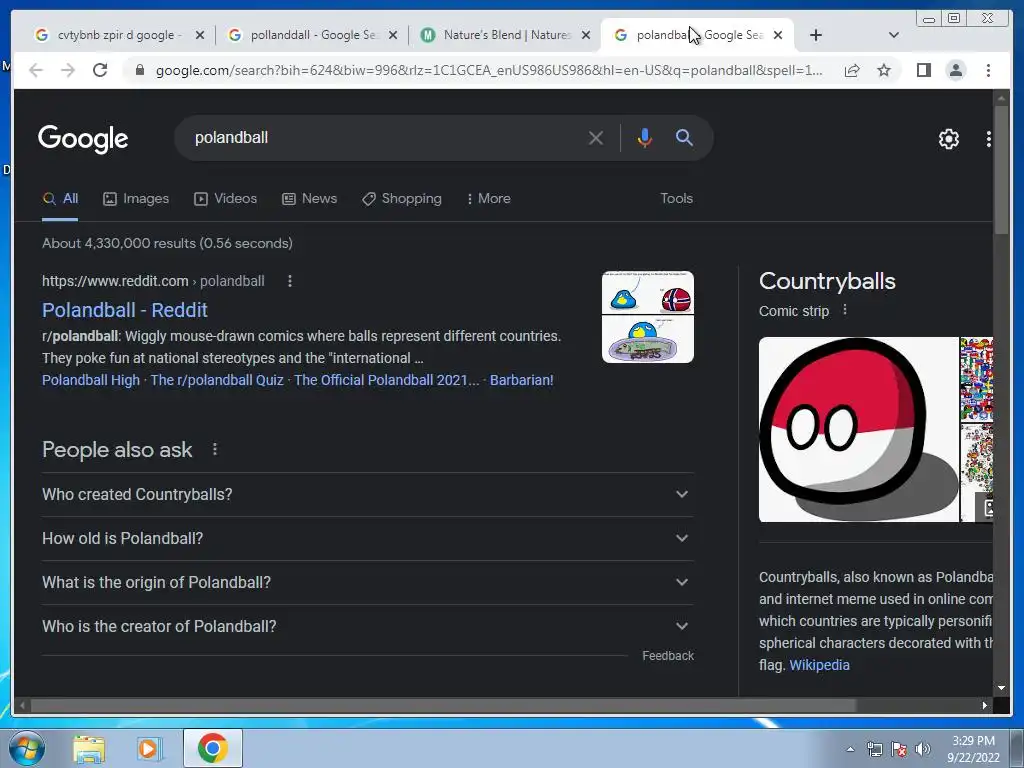Select the Shopping search tab

coord(402,199)
